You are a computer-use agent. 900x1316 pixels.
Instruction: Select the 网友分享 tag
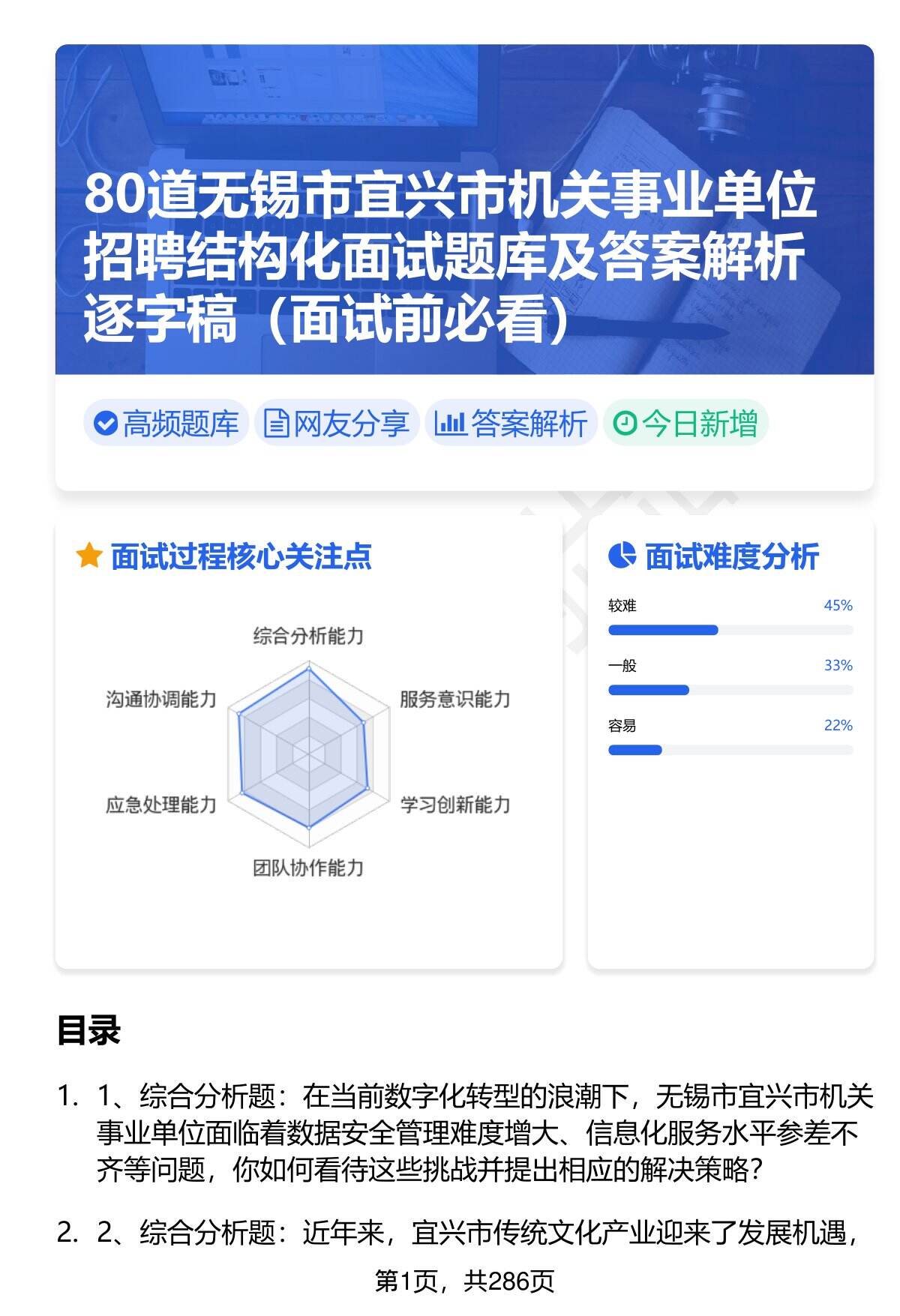point(337,424)
